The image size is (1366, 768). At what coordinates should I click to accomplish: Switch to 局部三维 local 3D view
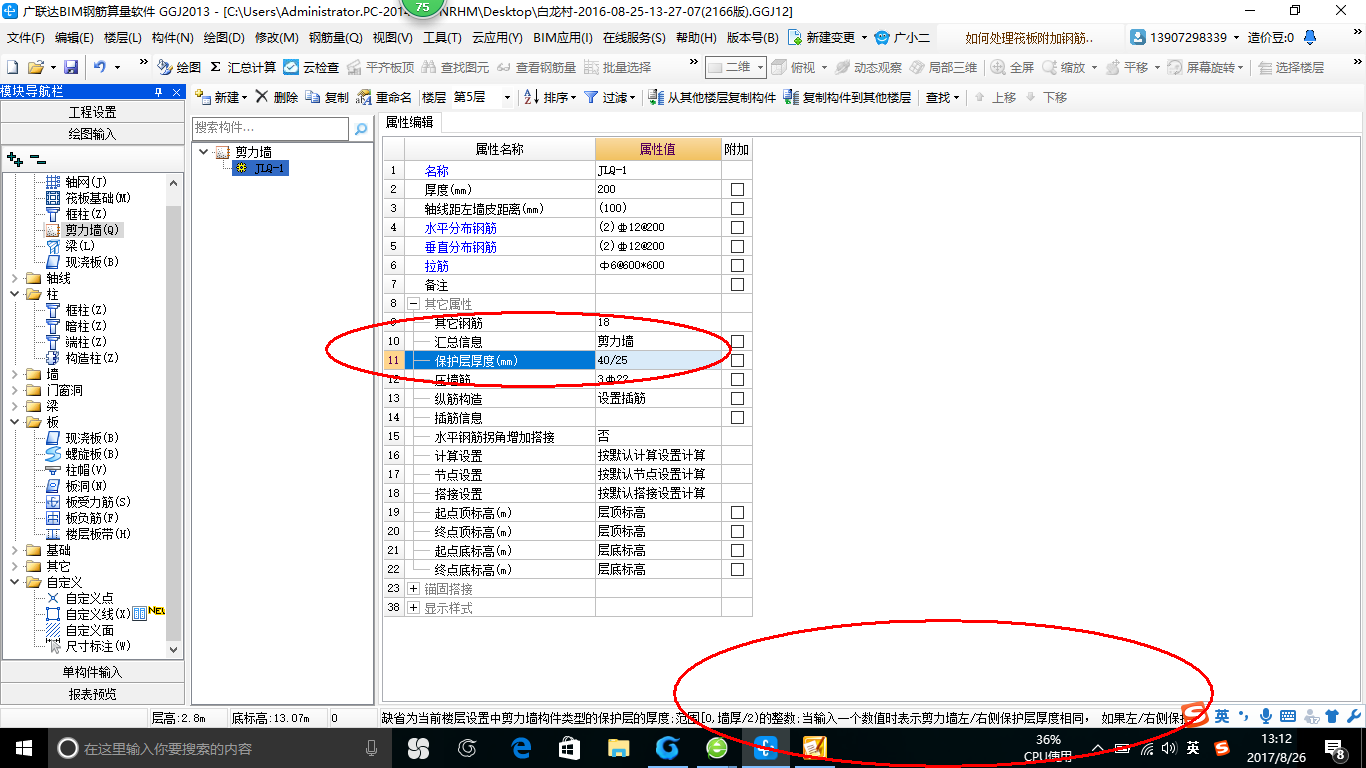click(943, 67)
